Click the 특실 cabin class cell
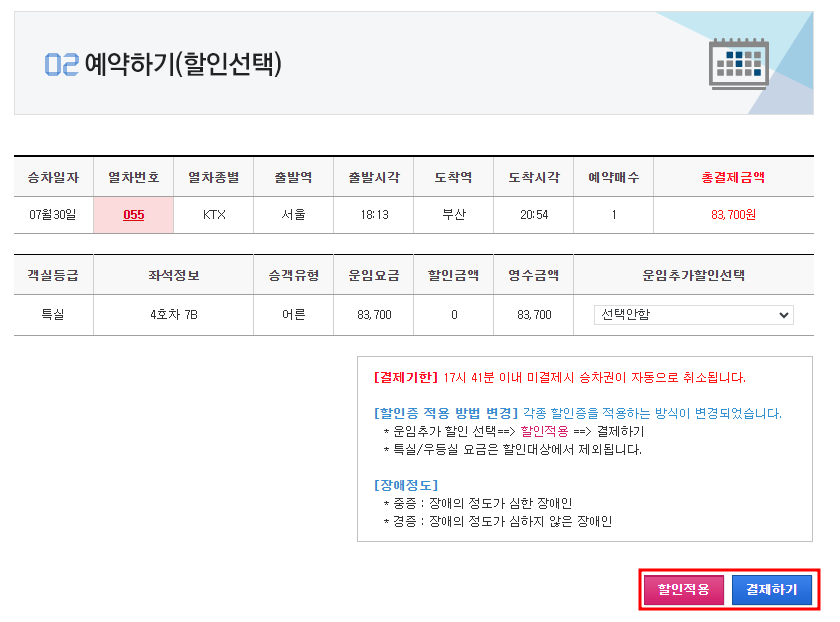840x622 pixels. point(52,314)
